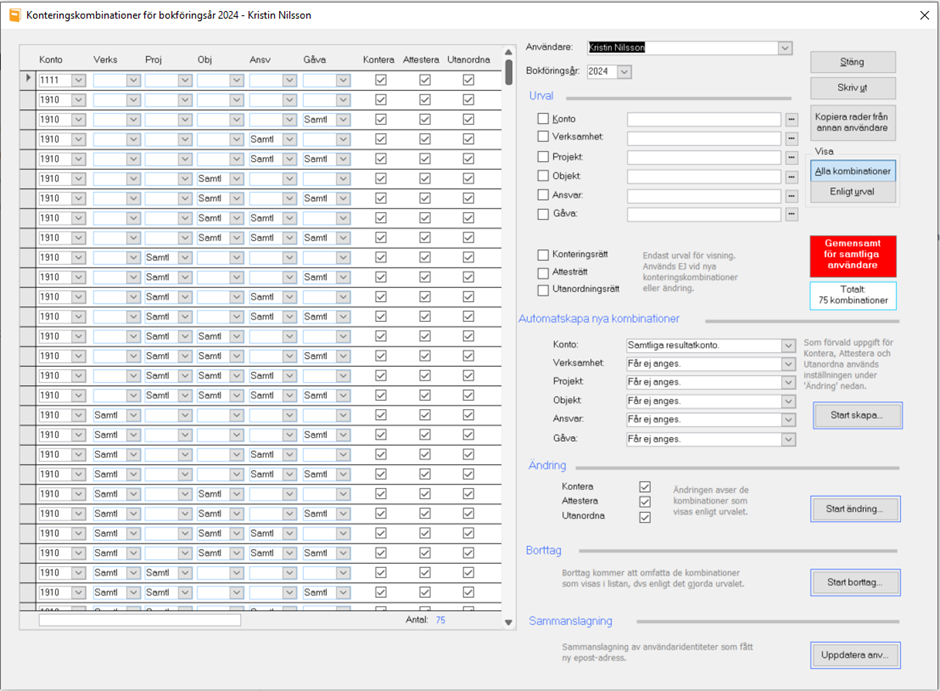Click the browse ellipsis button beside Konto filter

[792, 119]
